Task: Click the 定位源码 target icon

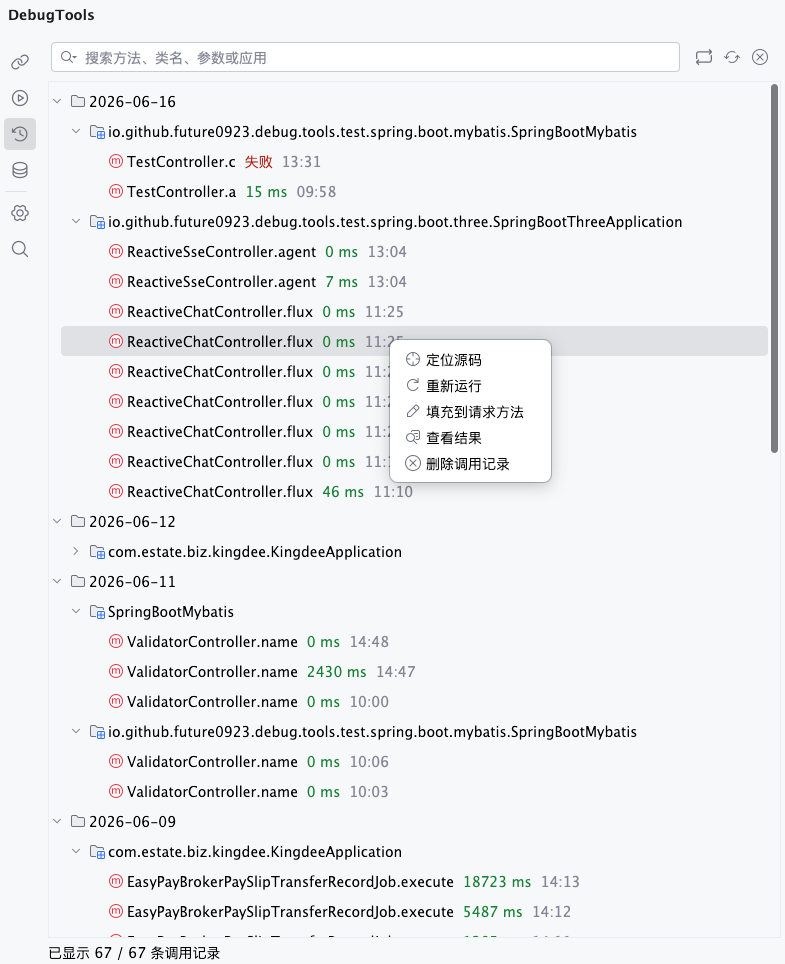Action: pos(413,360)
